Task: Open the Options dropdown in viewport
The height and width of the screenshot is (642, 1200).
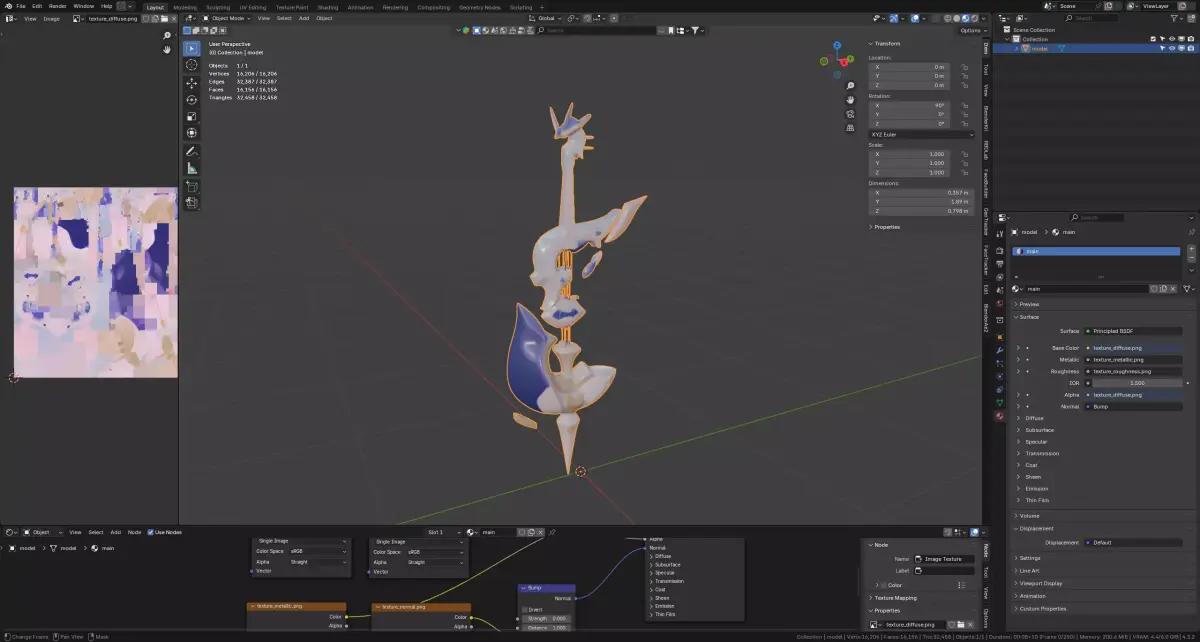Action: pos(972,30)
